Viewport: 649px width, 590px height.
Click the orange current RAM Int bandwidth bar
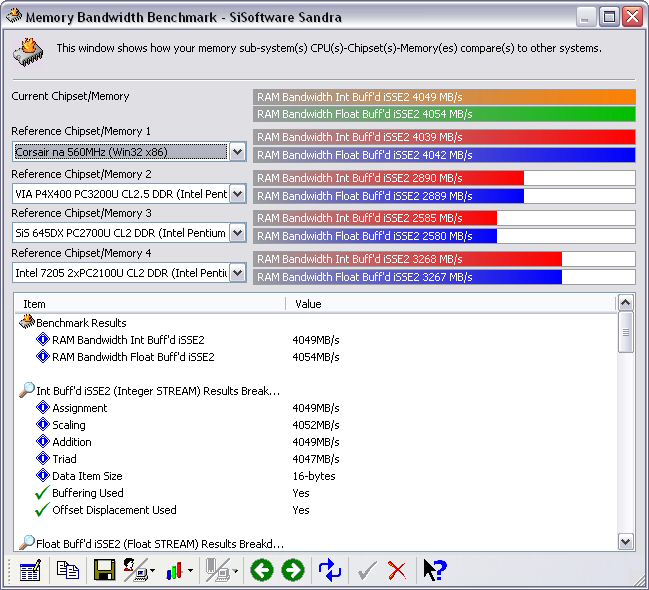click(444, 97)
